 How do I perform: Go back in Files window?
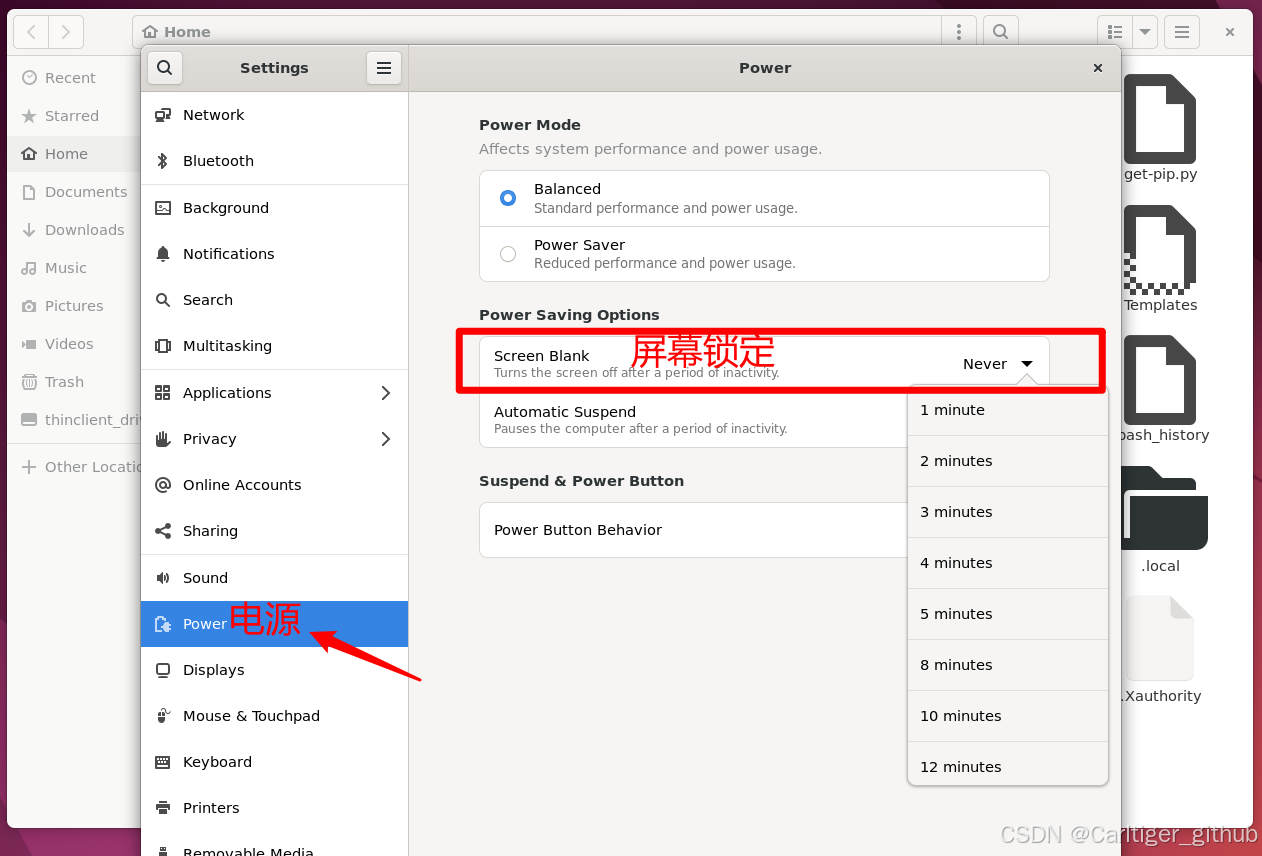(x=31, y=32)
